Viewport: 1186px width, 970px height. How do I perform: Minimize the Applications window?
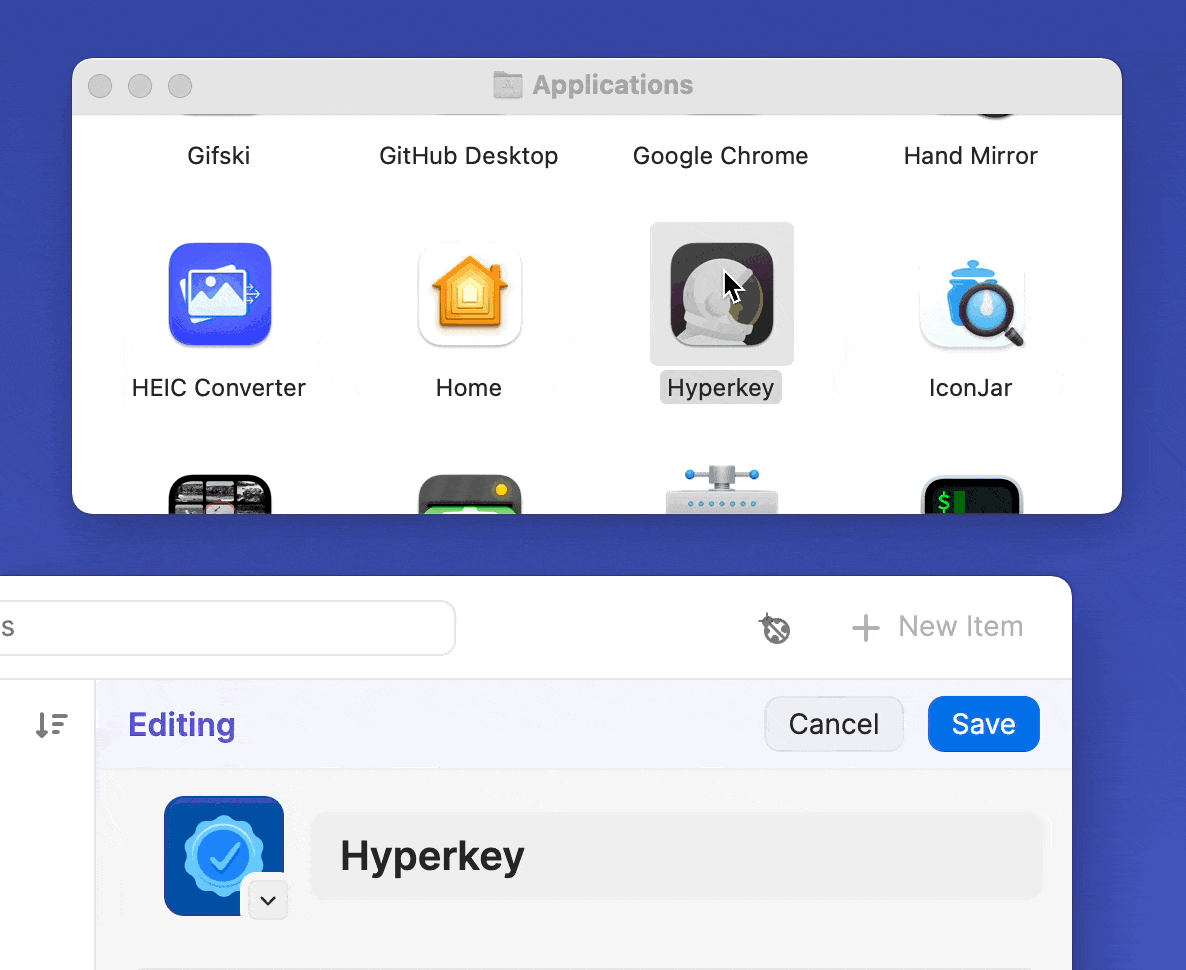click(x=140, y=86)
